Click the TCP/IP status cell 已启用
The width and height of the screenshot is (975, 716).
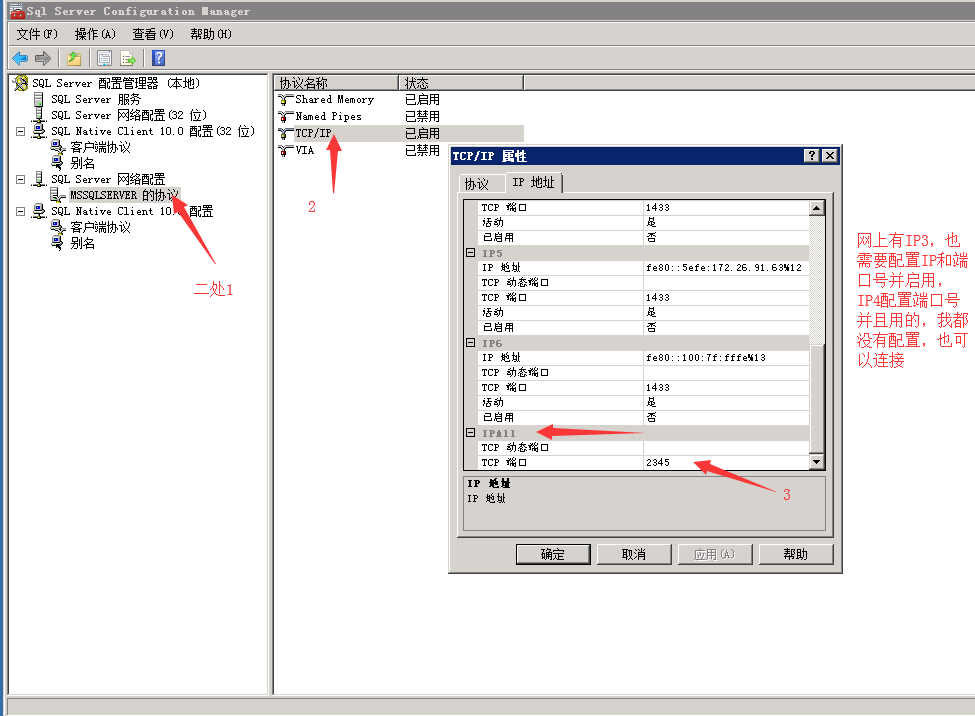(422, 133)
